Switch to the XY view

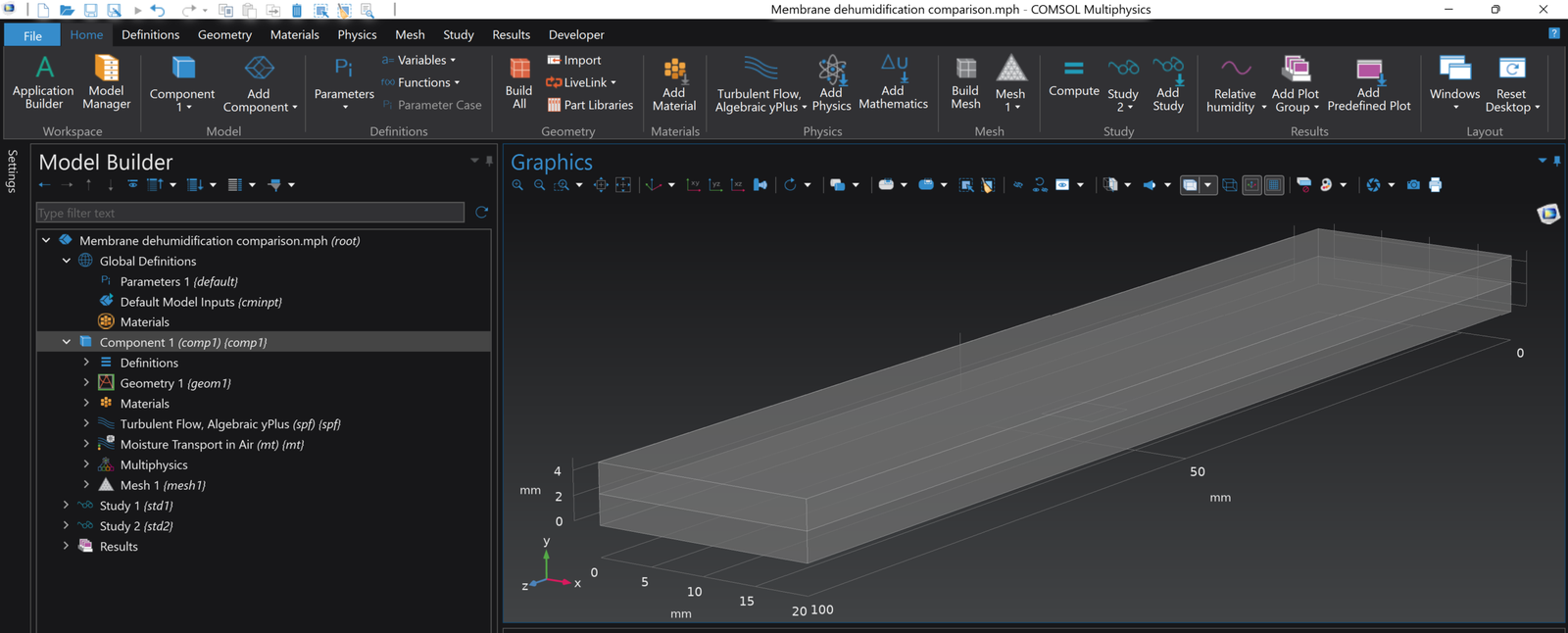pyautogui.click(x=694, y=185)
